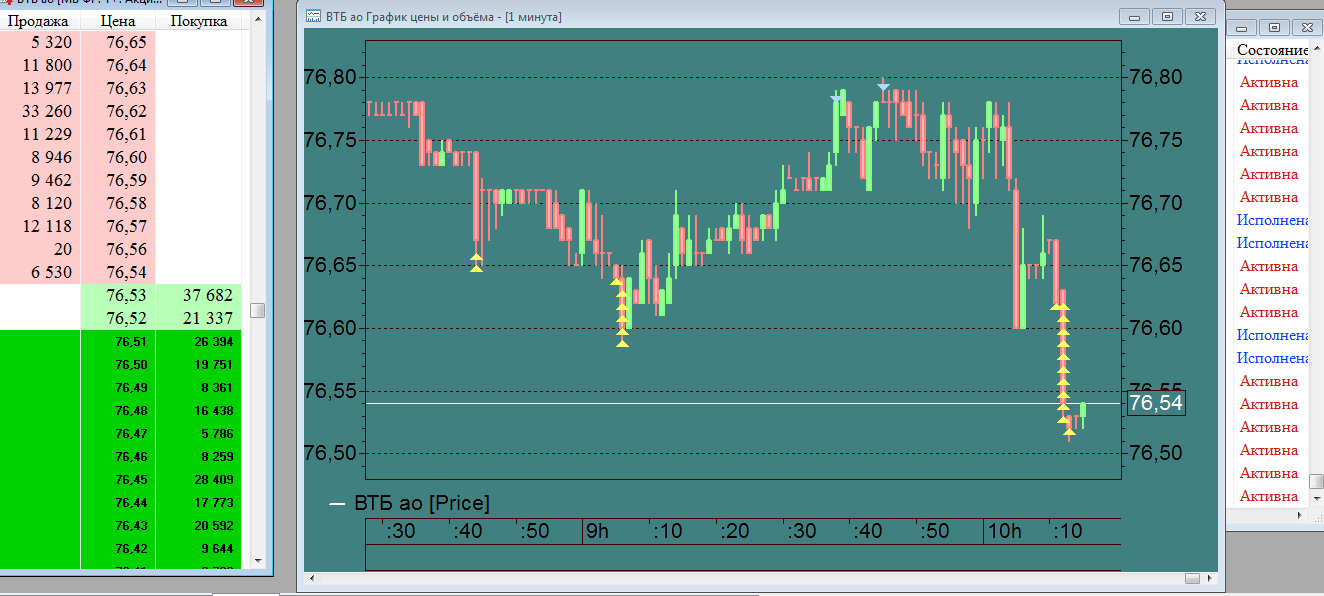The width and height of the screenshot is (1324, 596).
Task: Click sell volume 8 120
Action: [x=52, y=203]
